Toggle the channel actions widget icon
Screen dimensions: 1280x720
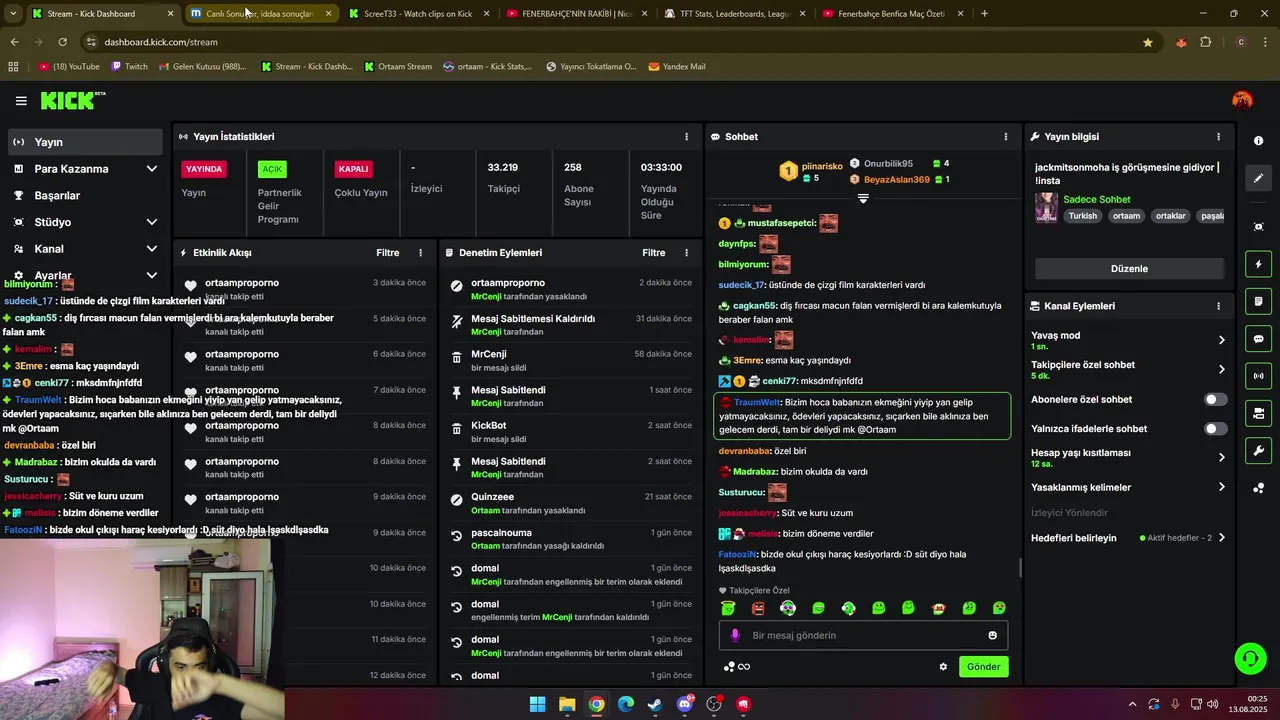pos(1259,413)
